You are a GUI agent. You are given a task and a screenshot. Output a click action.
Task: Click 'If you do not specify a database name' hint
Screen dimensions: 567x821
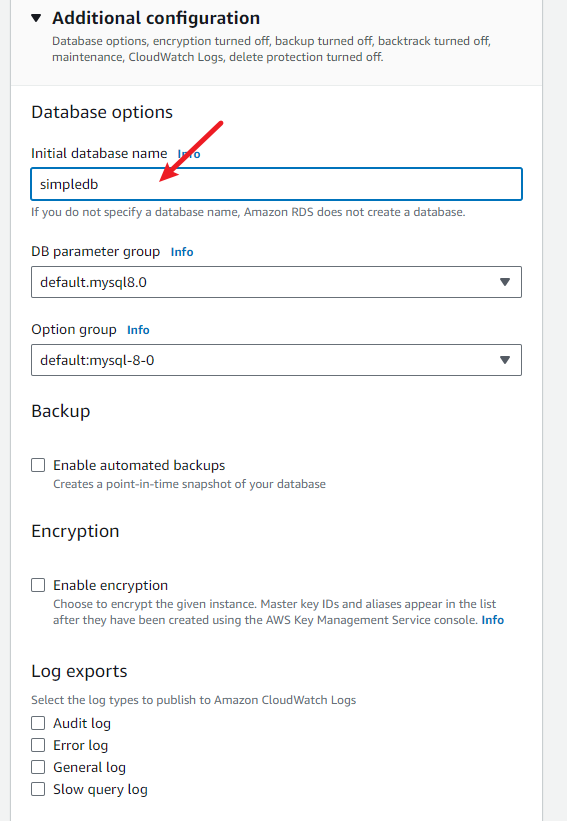coord(248,212)
